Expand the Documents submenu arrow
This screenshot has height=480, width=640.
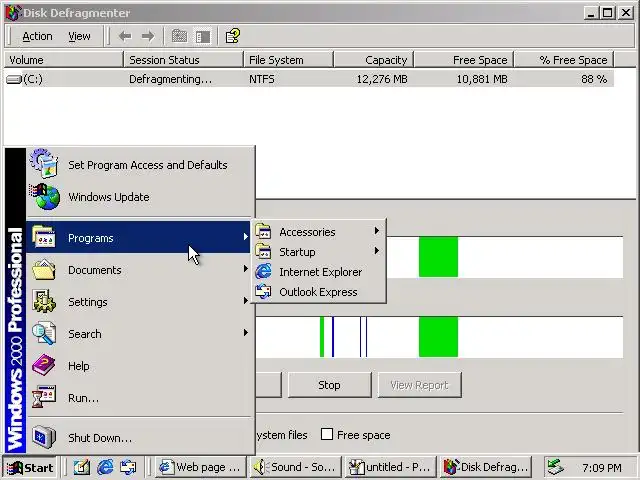(245, 269)
